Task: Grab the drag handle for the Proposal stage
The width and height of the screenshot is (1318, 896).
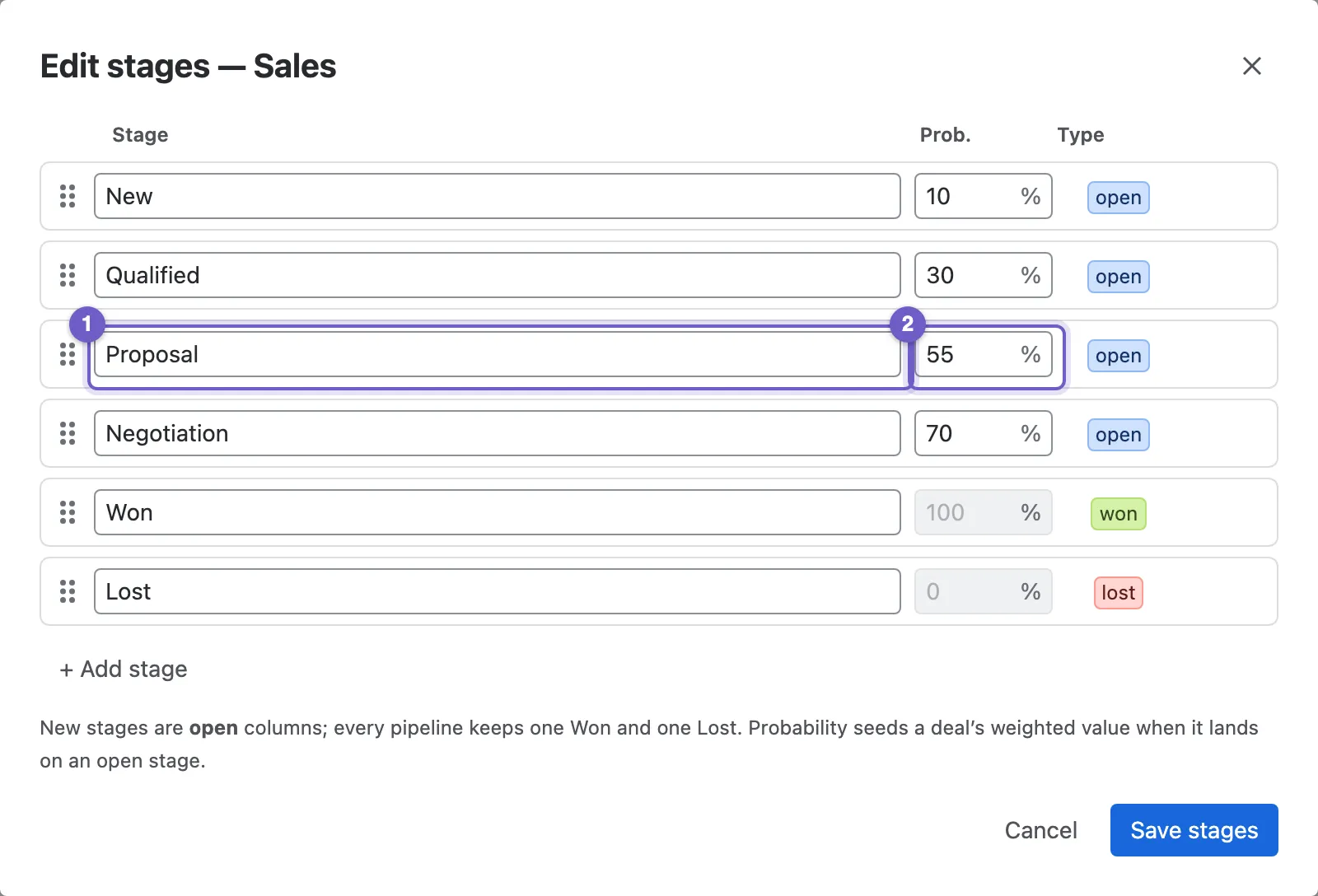Action: tap(68, 354)
